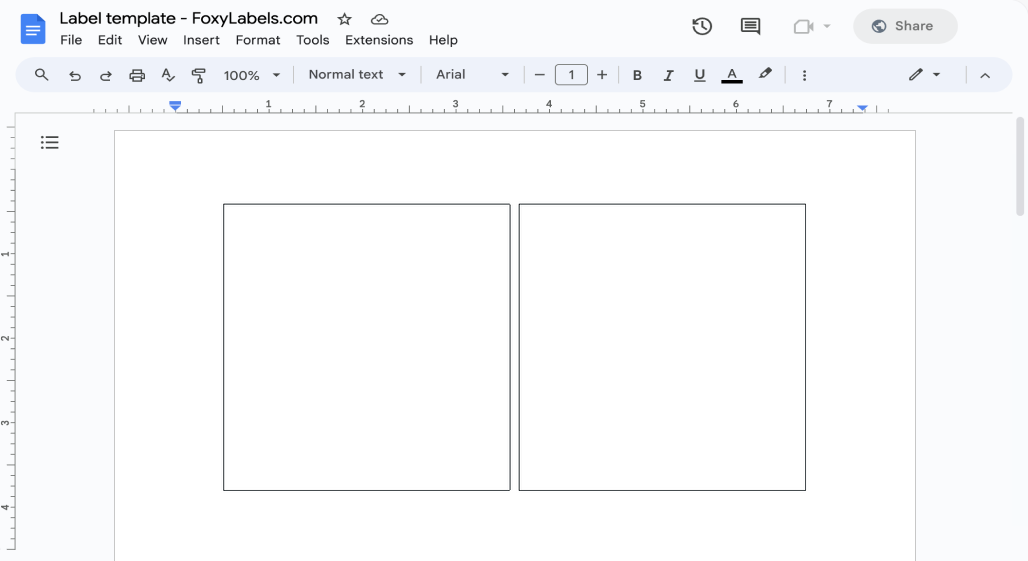Decrease the font size

(540, 75)
